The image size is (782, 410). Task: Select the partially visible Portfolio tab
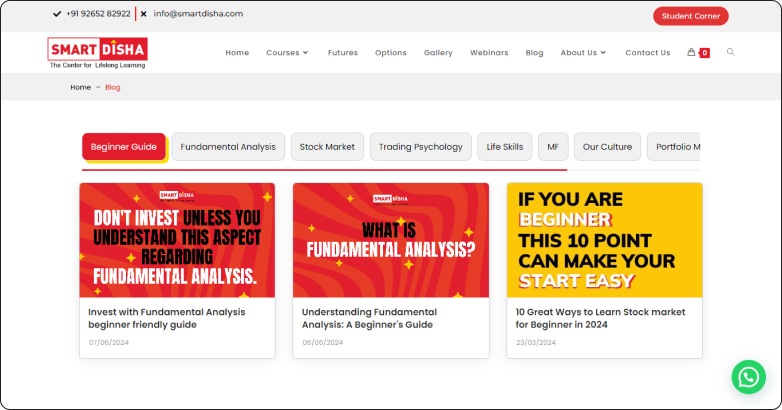[674, 147]
